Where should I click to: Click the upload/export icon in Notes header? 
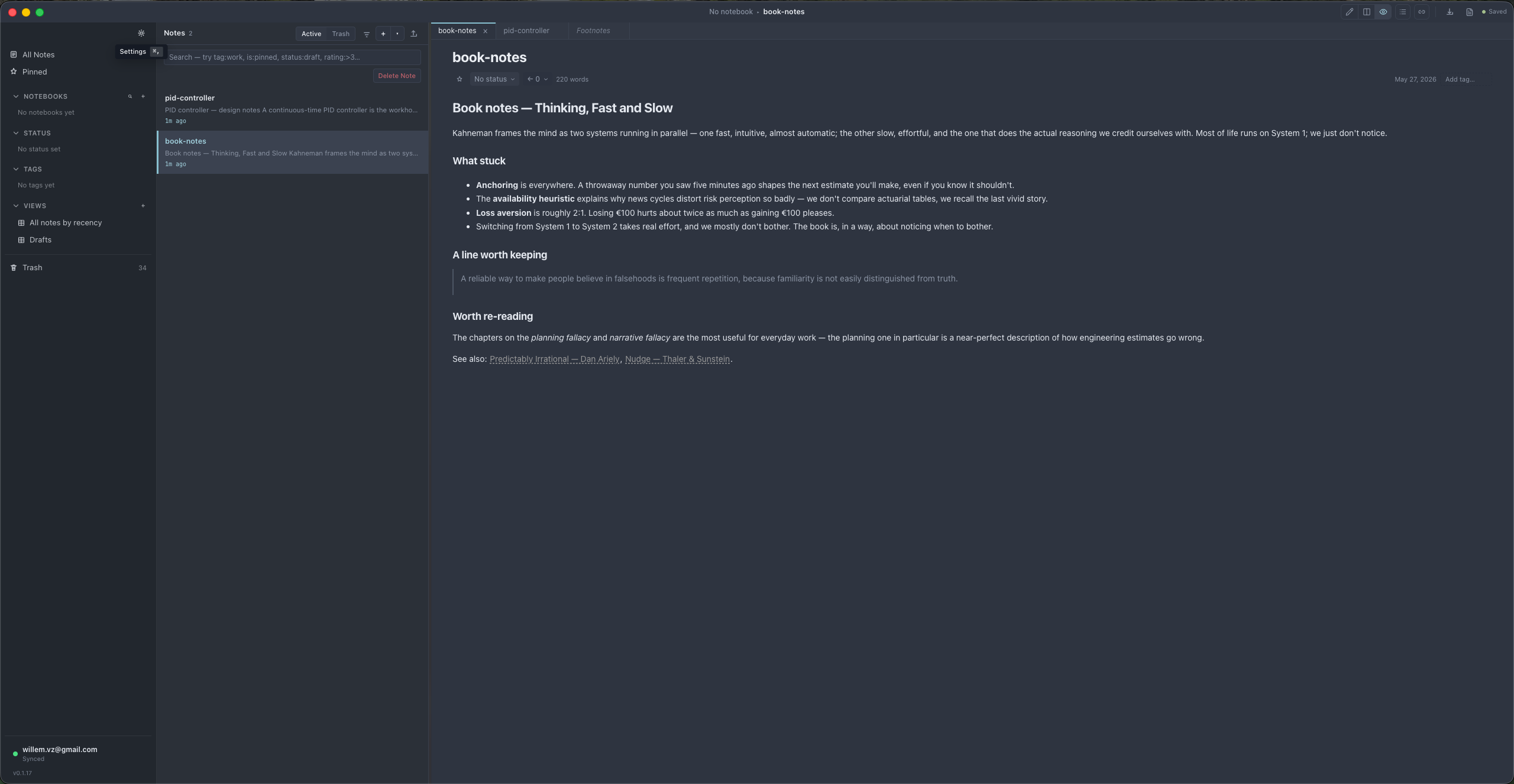pyautogui.click(x=414, y=34)
